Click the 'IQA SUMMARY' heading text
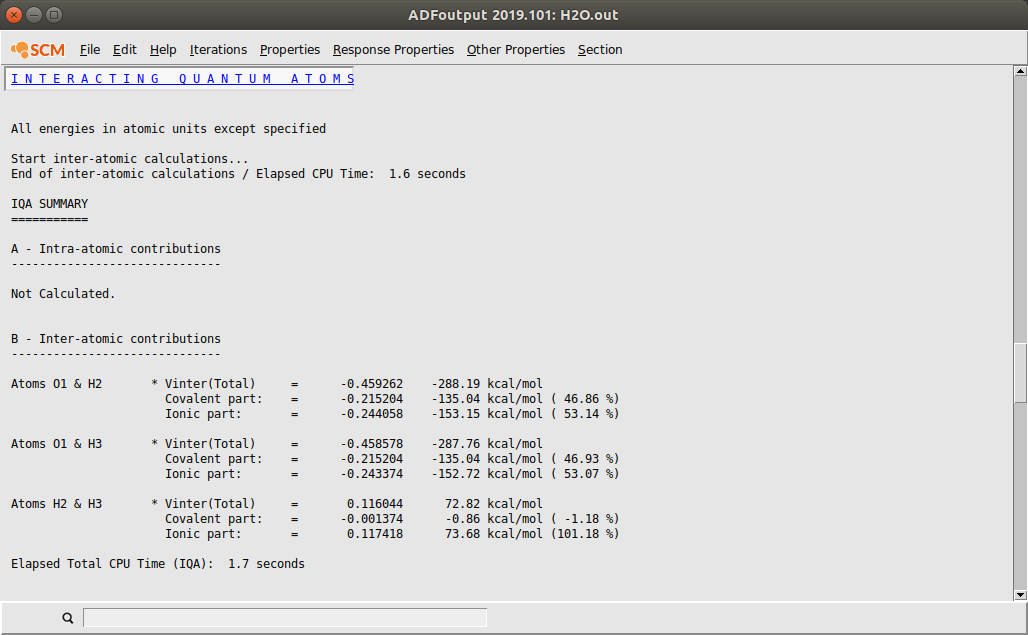This screenshot has height=635, width=1028. tap(49, 204)
